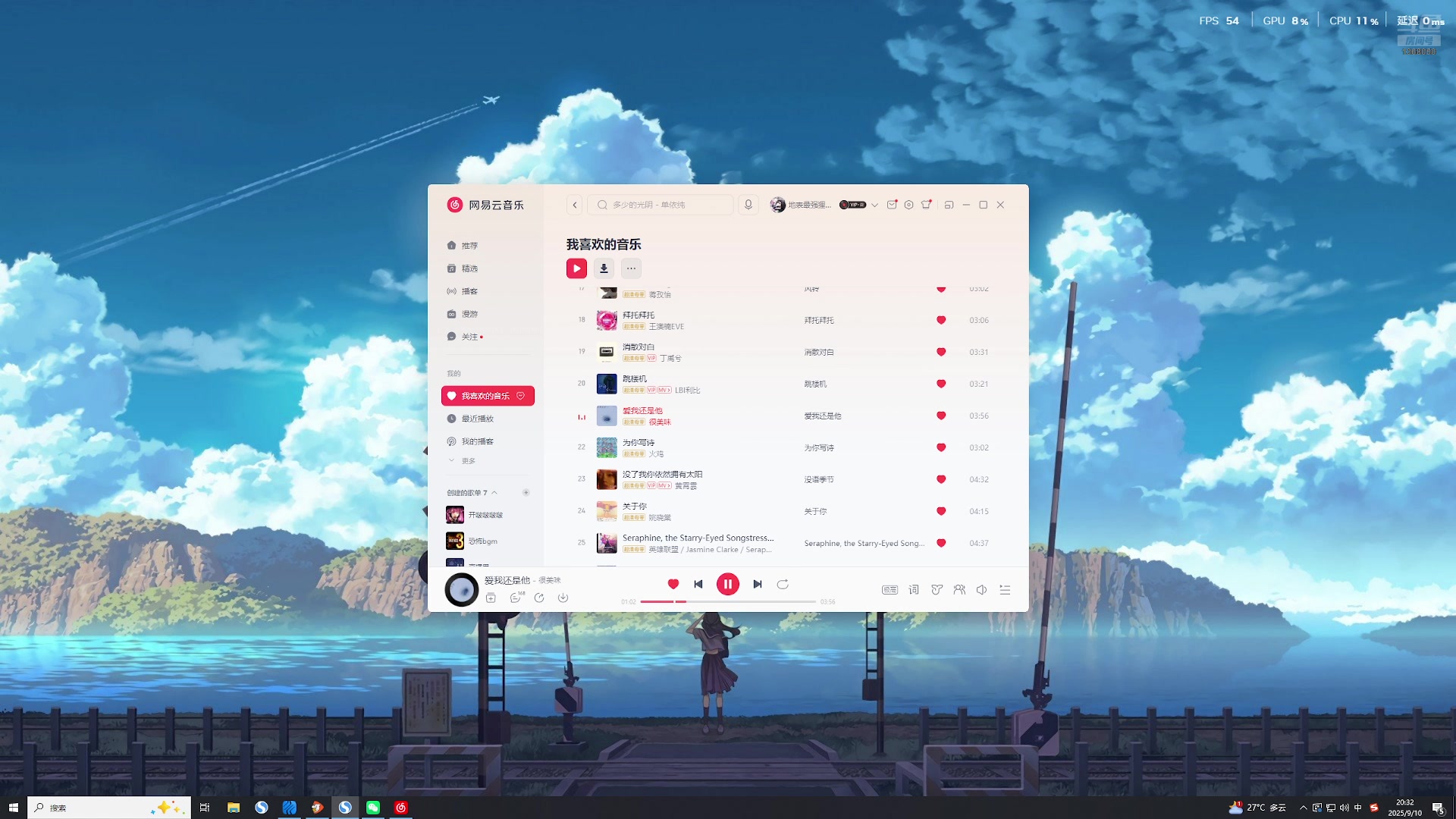Viewport: 1456px width, 819px height.
Task: Open artist 姚晓棠 link
Action: click(660, 518)
